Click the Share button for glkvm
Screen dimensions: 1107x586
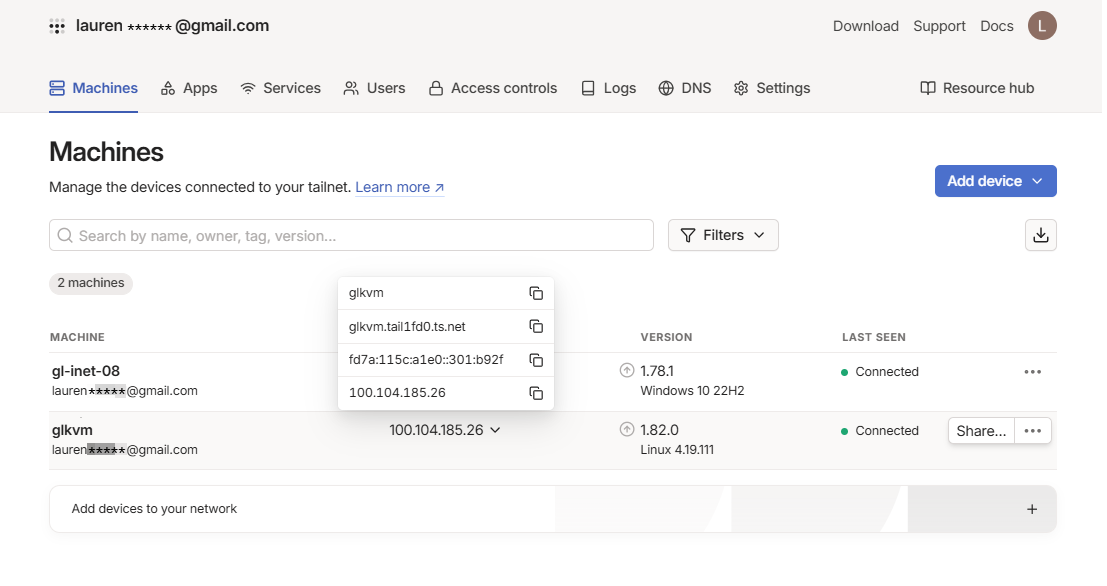pyautogui.click(x=981, y=431)
